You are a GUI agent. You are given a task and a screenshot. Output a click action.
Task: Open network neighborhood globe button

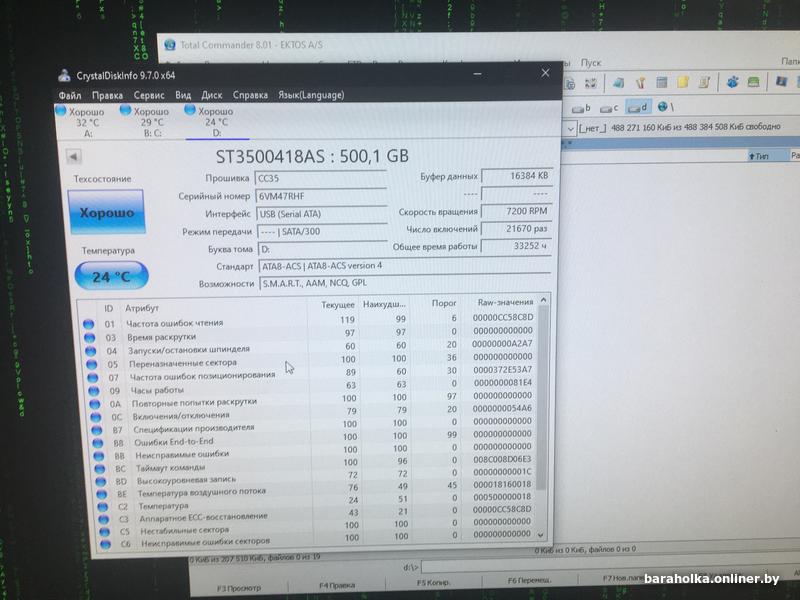tap(665, 107)
